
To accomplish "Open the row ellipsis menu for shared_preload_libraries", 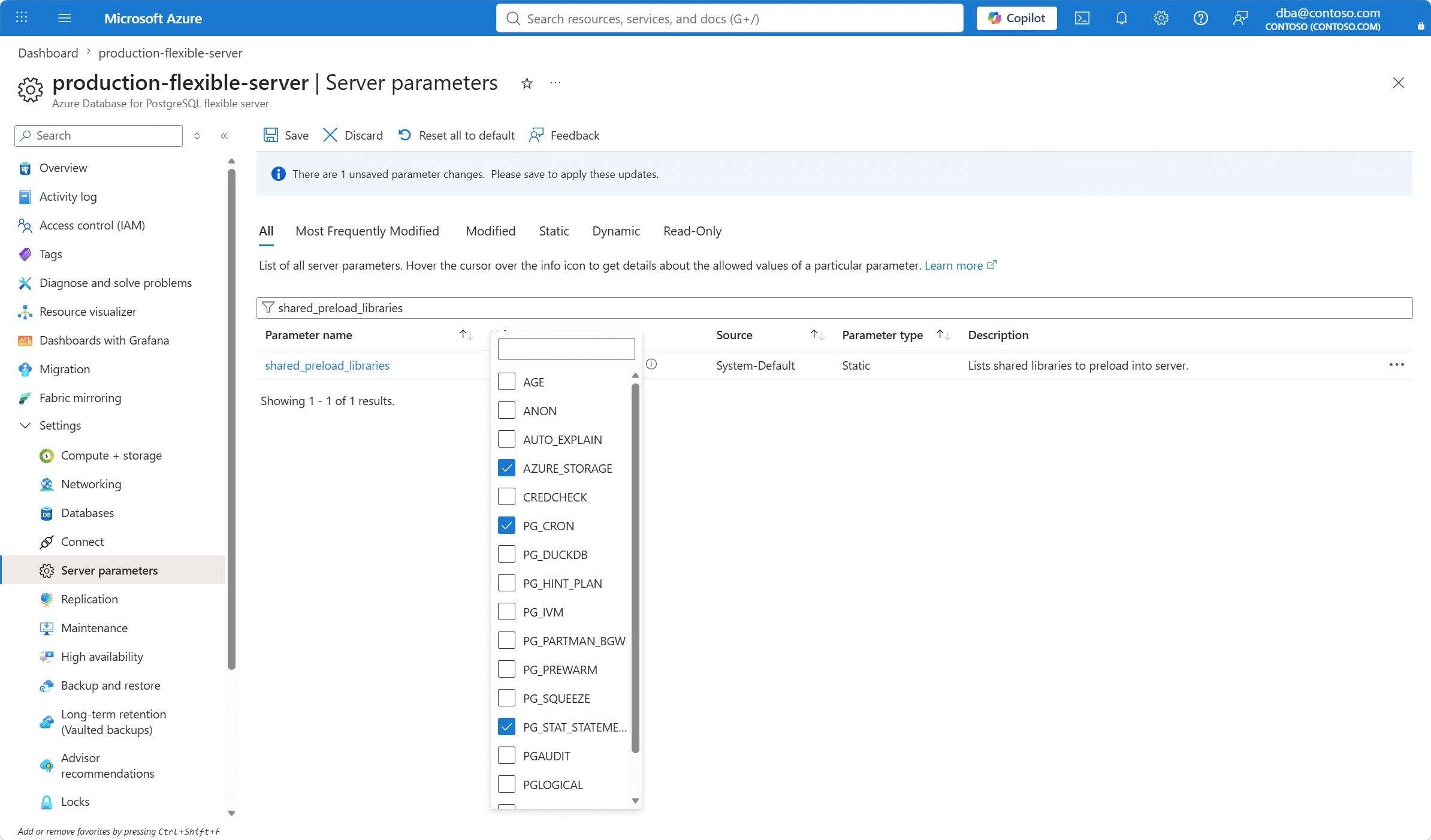I will (1397, 365).
